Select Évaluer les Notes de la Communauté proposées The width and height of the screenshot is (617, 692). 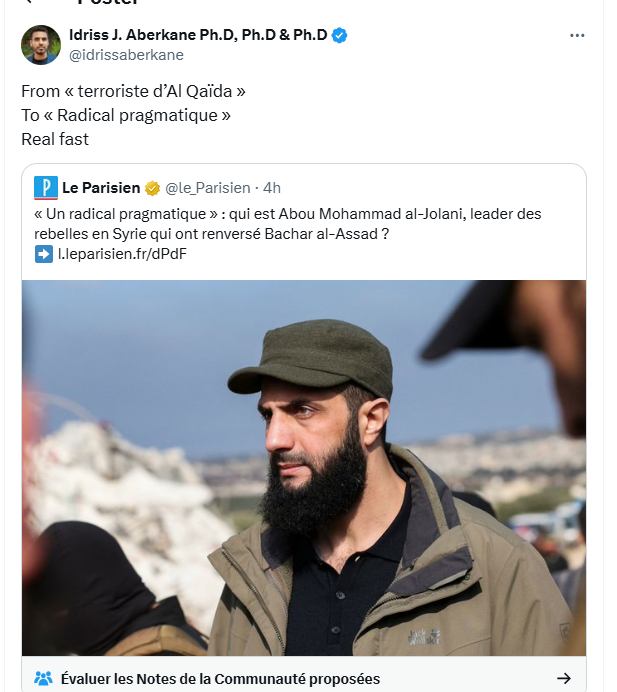[x=220, y=679]
